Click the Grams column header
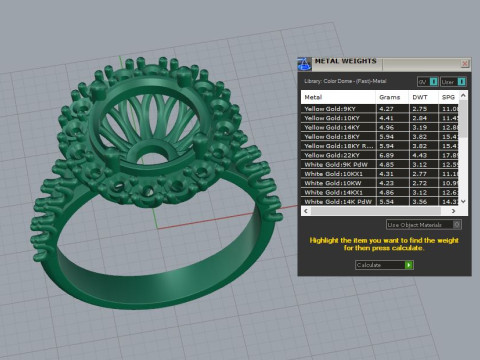Image resolution: width=480 pixels, height=360 pixels. click(x=392, y=97)
